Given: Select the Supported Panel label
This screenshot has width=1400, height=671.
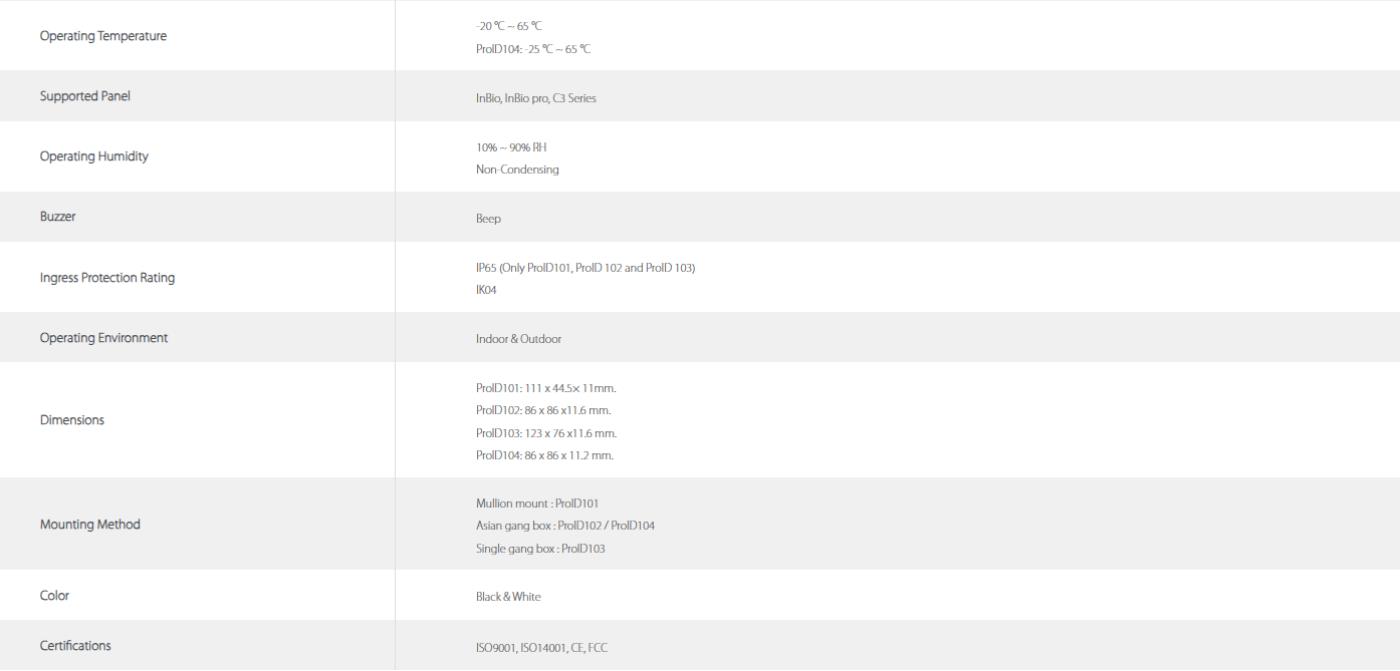Looking at the screenshot, I should (85, 96).
